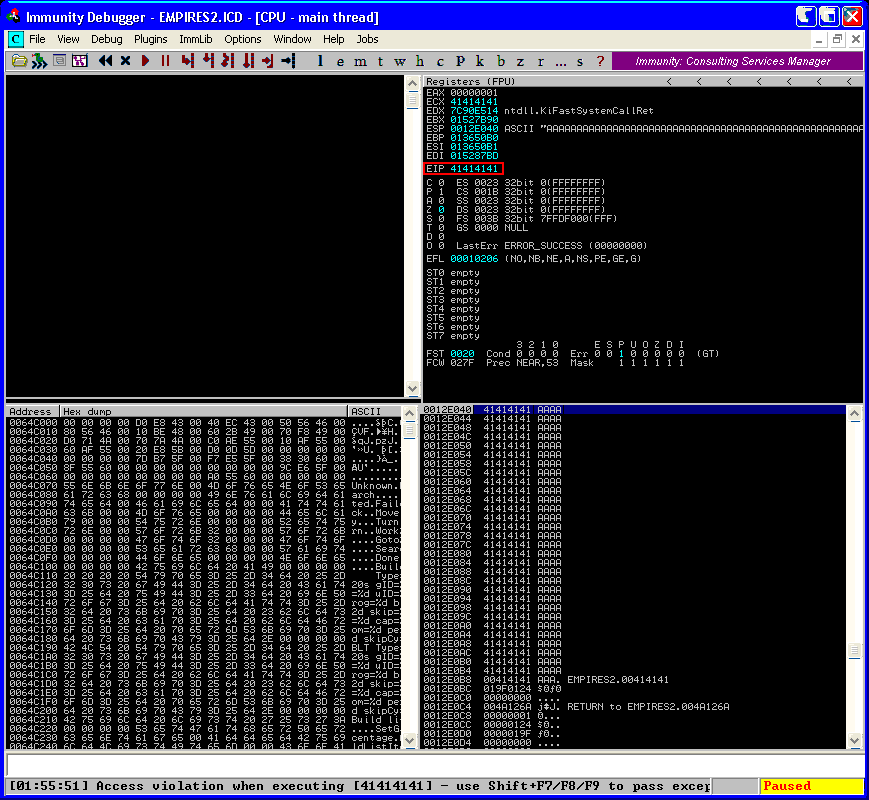Click the graph view toolbar icon

(80, 61)
